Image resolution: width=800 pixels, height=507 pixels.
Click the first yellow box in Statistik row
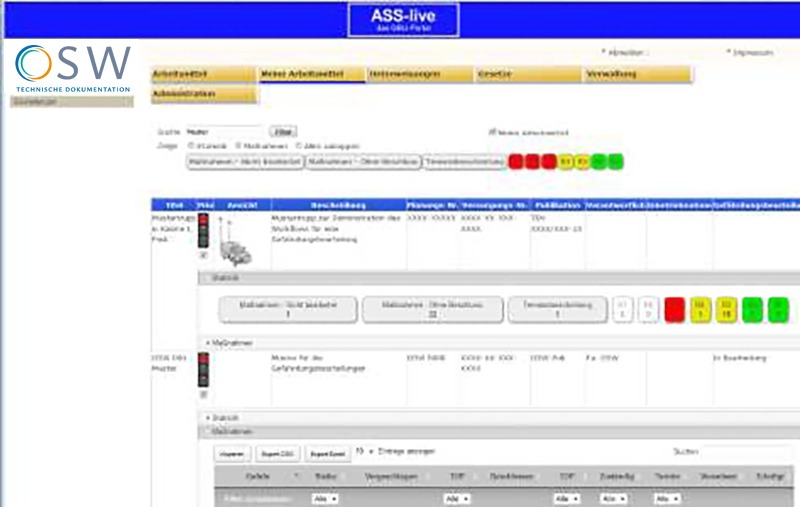point(700,309)
